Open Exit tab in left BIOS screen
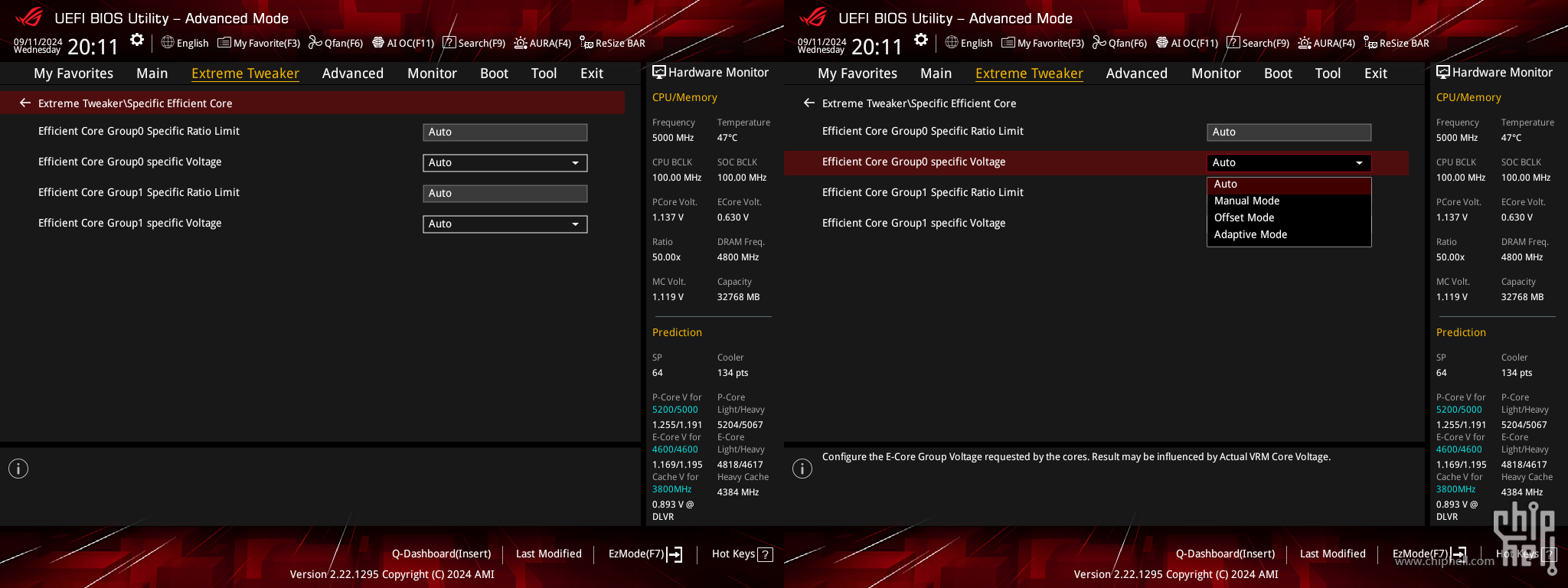Image resolution: width=1568 pixels, height=588 pixels. coord(592,73)
